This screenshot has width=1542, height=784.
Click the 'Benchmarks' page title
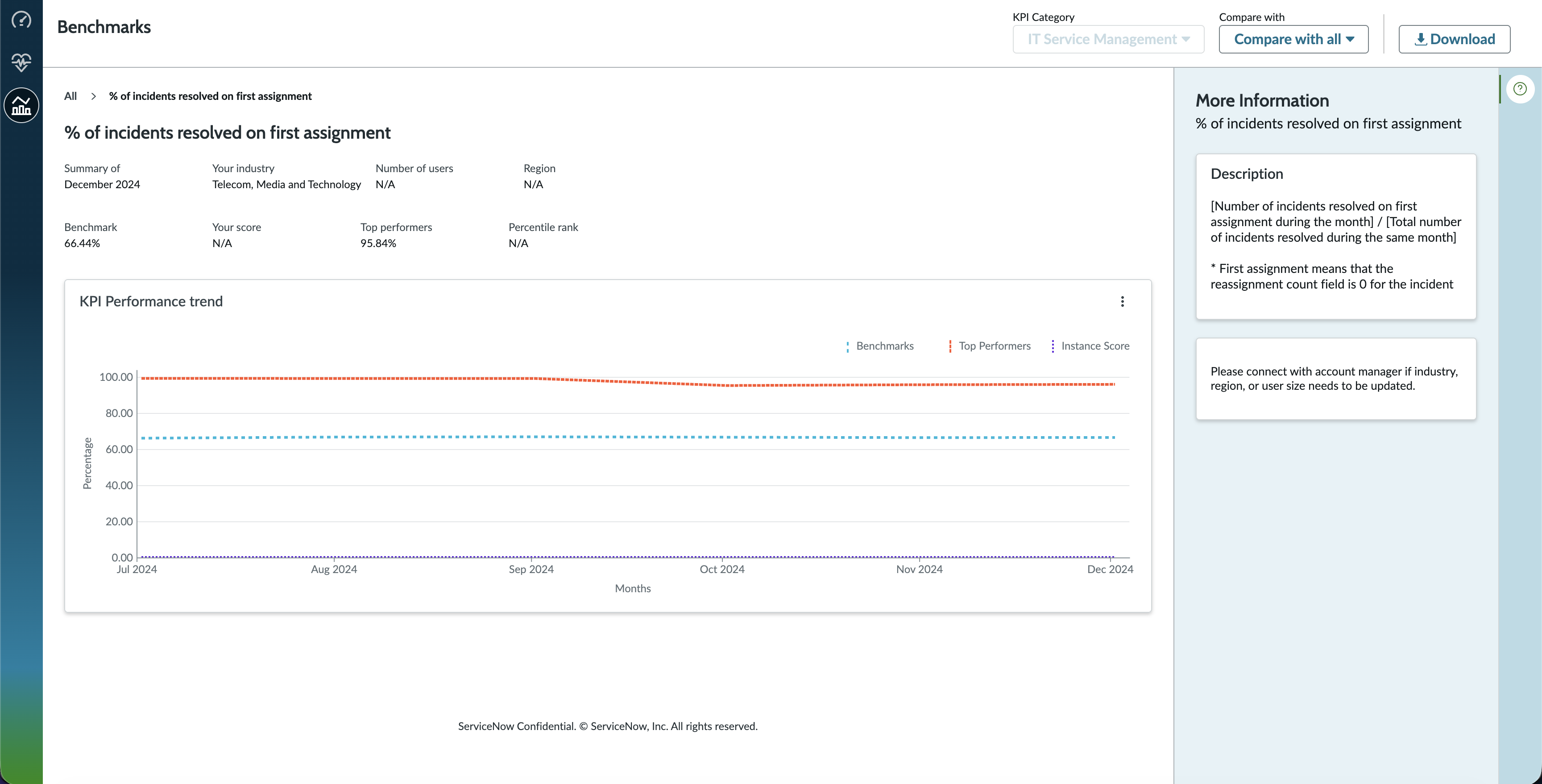[x=104, y=27]
